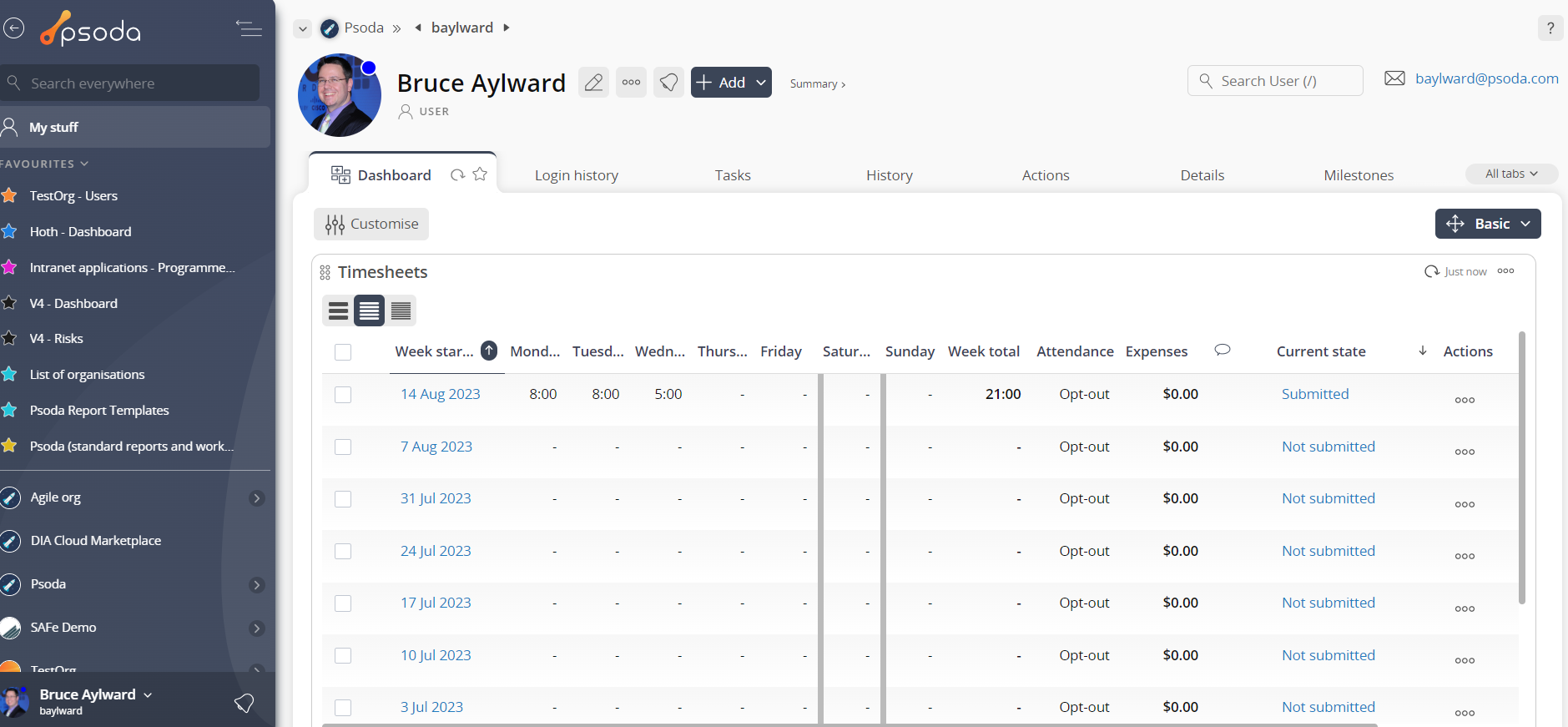Viewport: 1568px width, 727px height.
Task: Switch to the Login history tab
Action: [x=577, y=175]
